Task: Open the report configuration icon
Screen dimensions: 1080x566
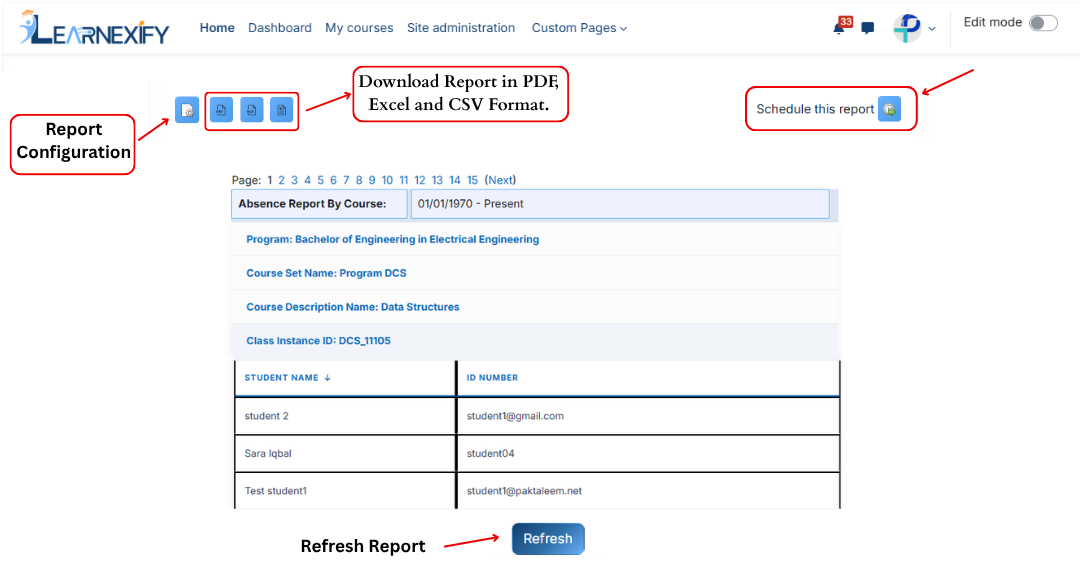Action: [x=187, y=109]
